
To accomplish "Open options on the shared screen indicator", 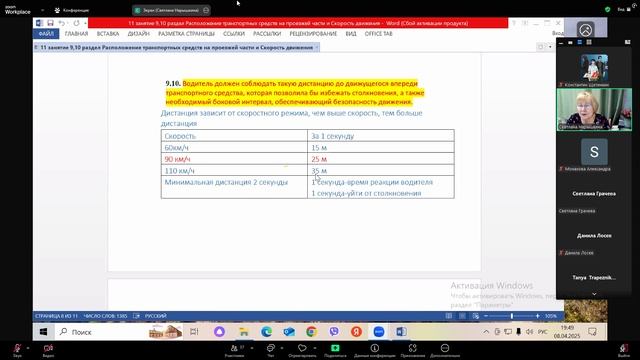I will (x=206, y=10).
